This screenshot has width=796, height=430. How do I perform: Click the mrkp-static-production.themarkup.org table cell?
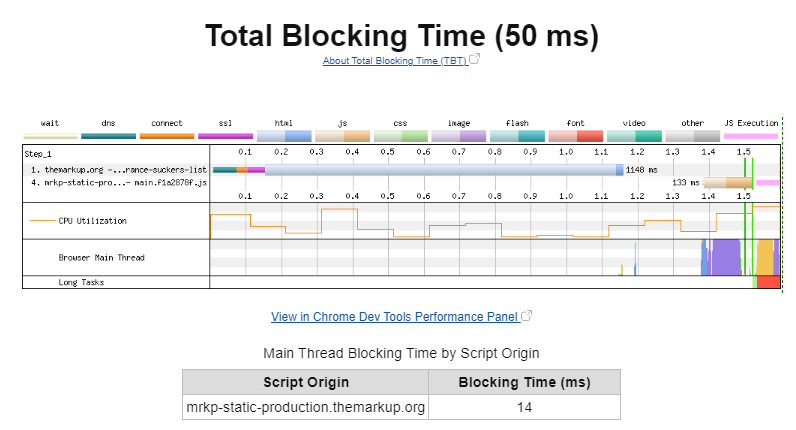coord(305,407)
